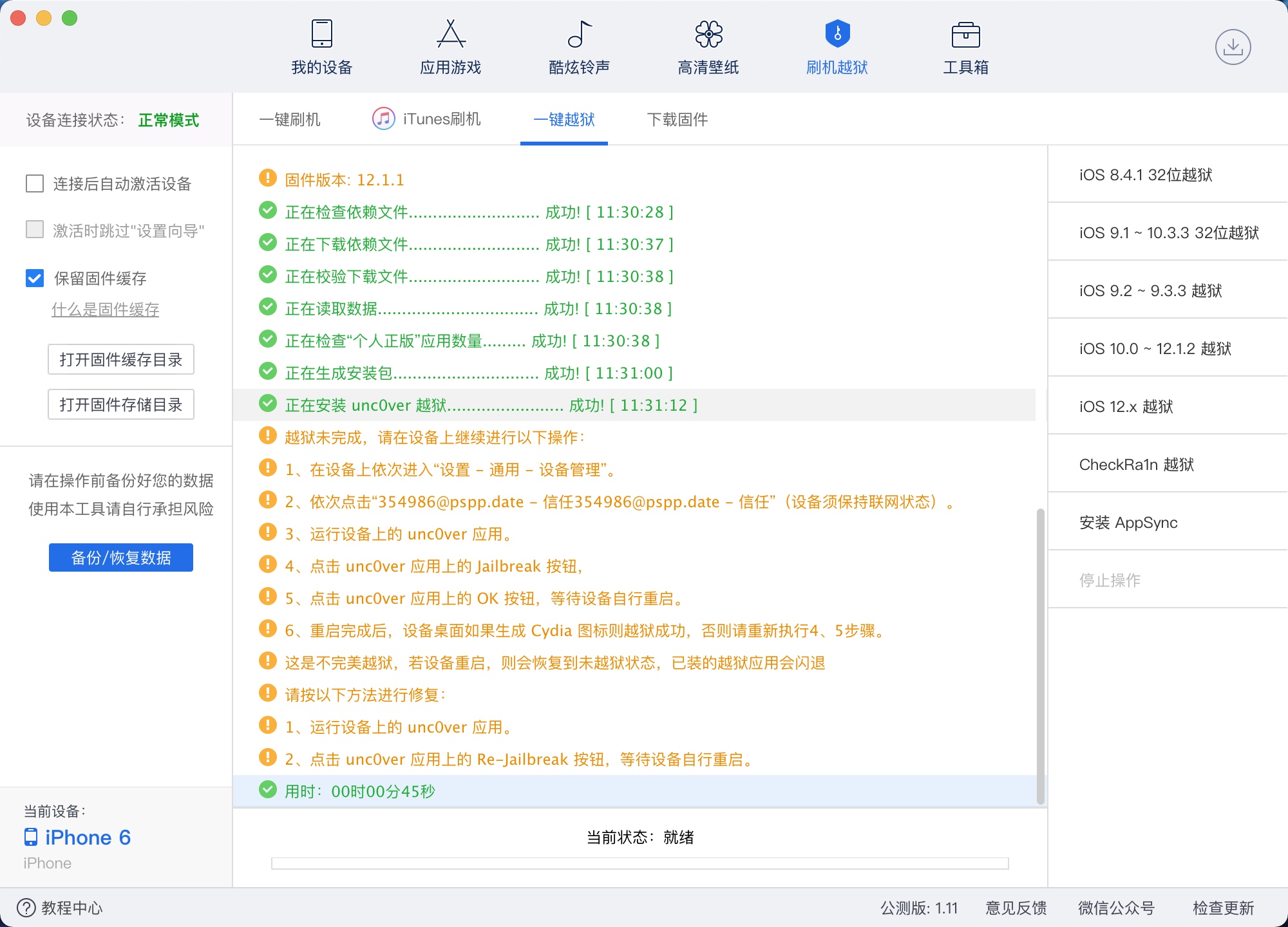Click the 教程中心 help icon
The width and height of the screenshot is (1288, 927).
coord(26,908)
